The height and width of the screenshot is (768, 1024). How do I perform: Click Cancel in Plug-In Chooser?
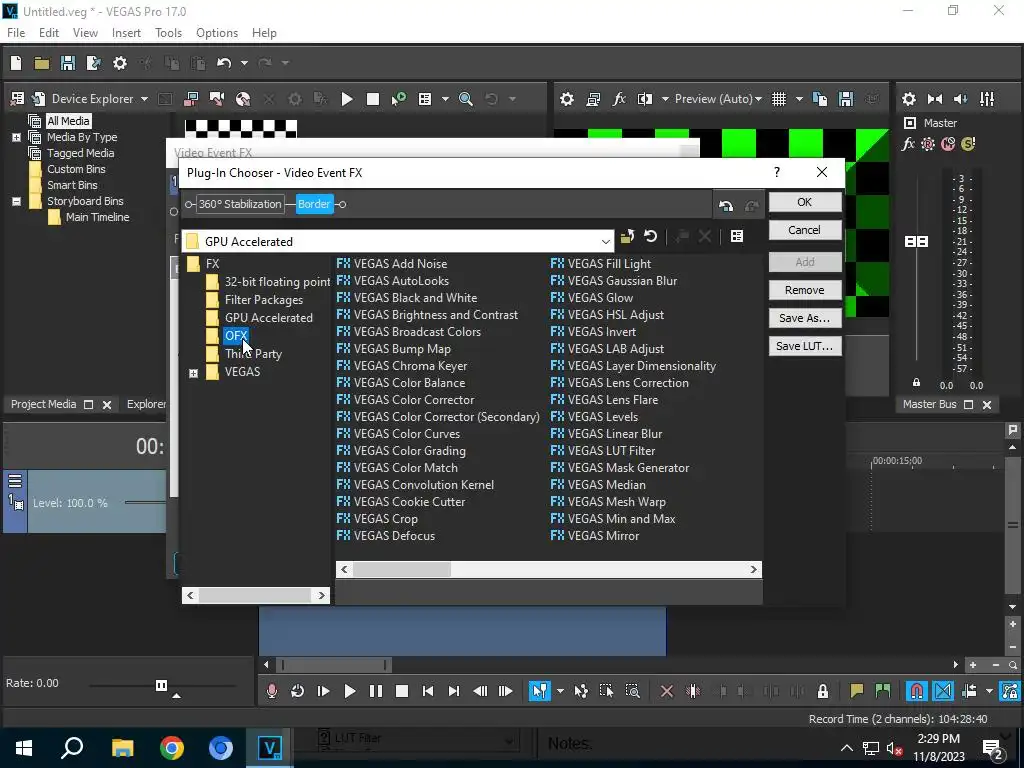click(805, 230)
